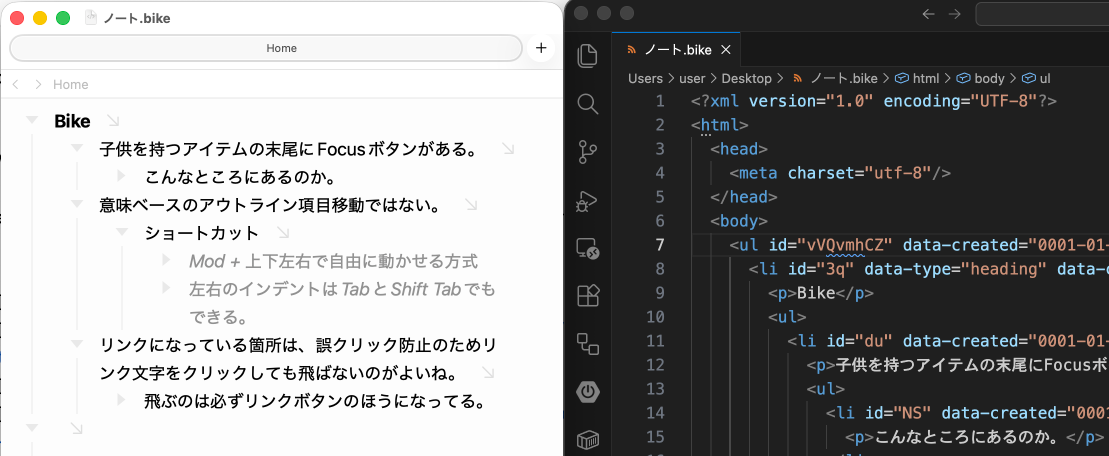Click triangle beside Mod + 上下左右 row

(x=167, y=260)
